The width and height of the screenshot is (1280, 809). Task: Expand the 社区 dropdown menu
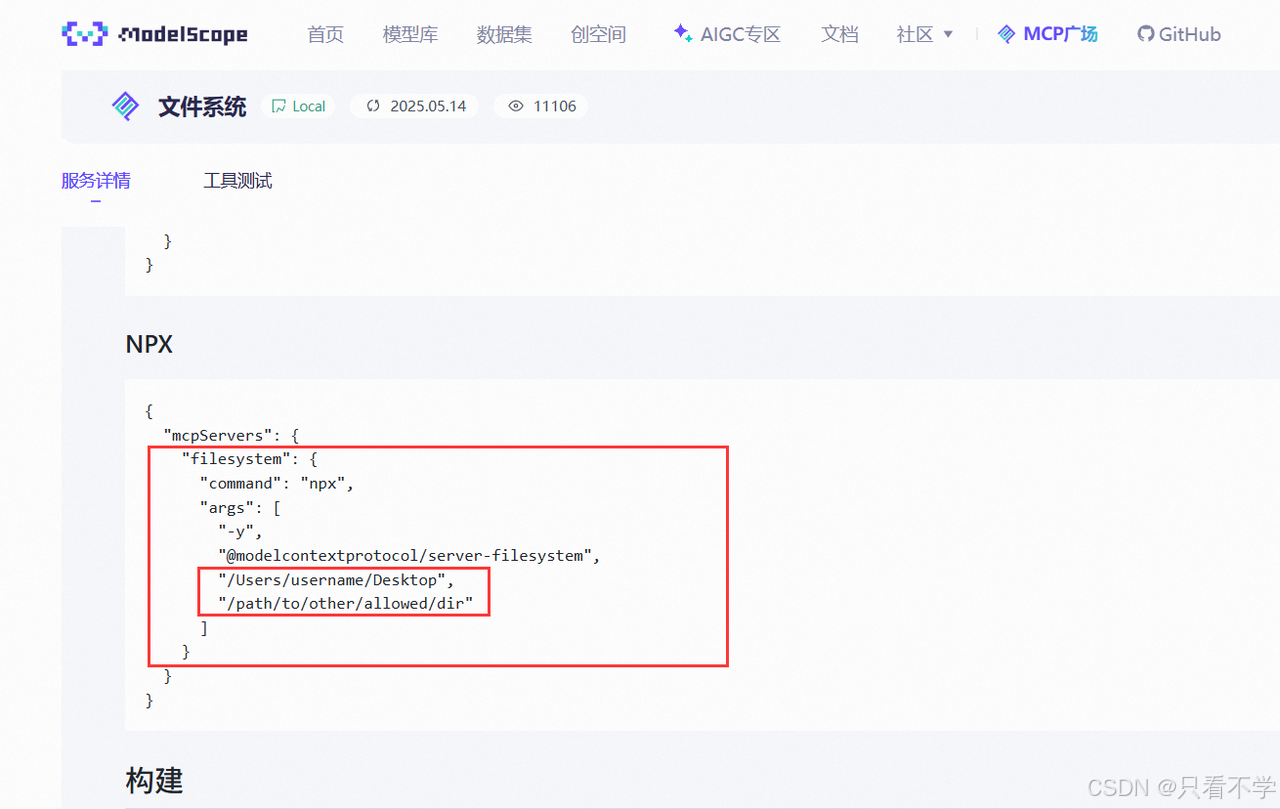[x=925, y=34]
